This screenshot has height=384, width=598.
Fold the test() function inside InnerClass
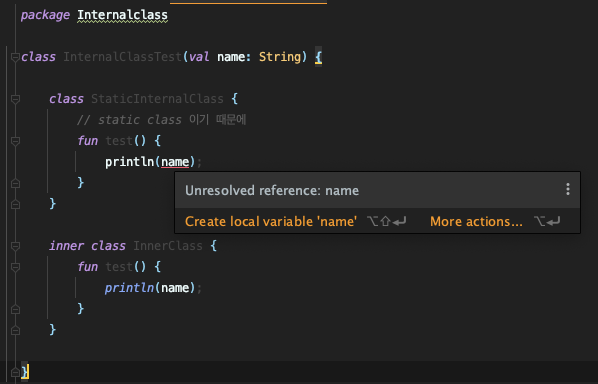tap(15, 267)
